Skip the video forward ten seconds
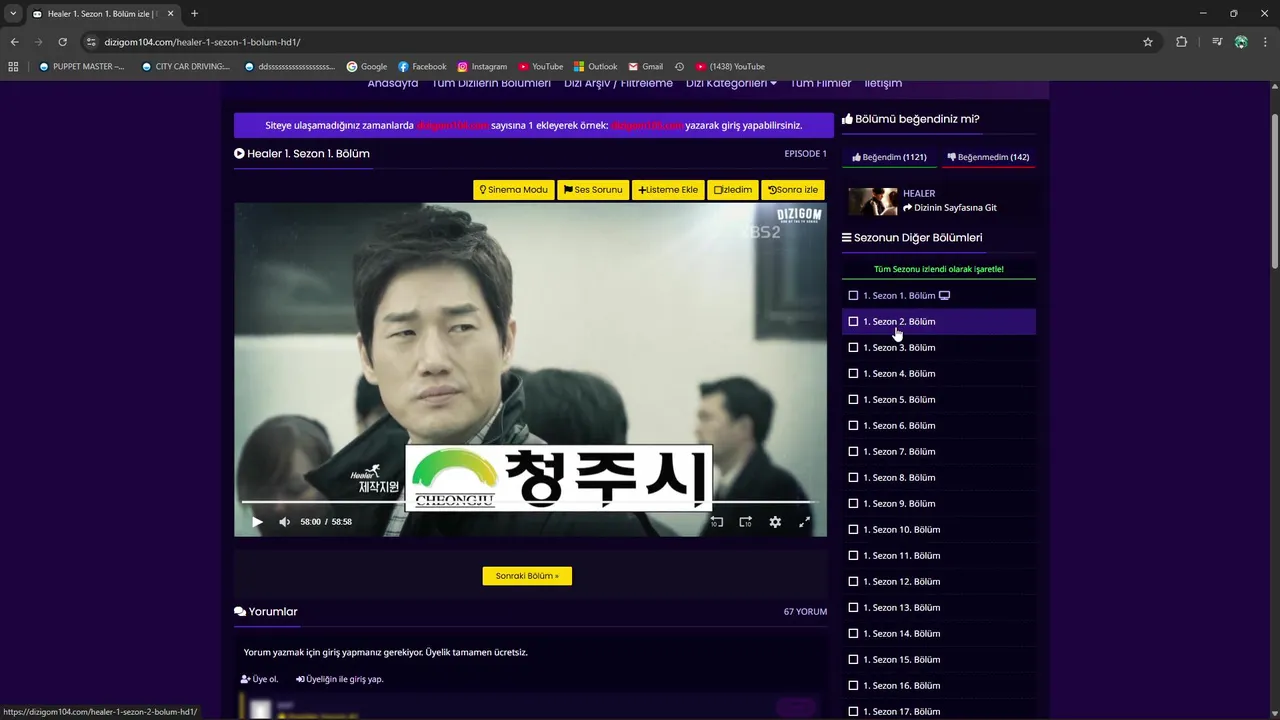The height and width of the screenshot is (720, 1280). coord(745,522)
